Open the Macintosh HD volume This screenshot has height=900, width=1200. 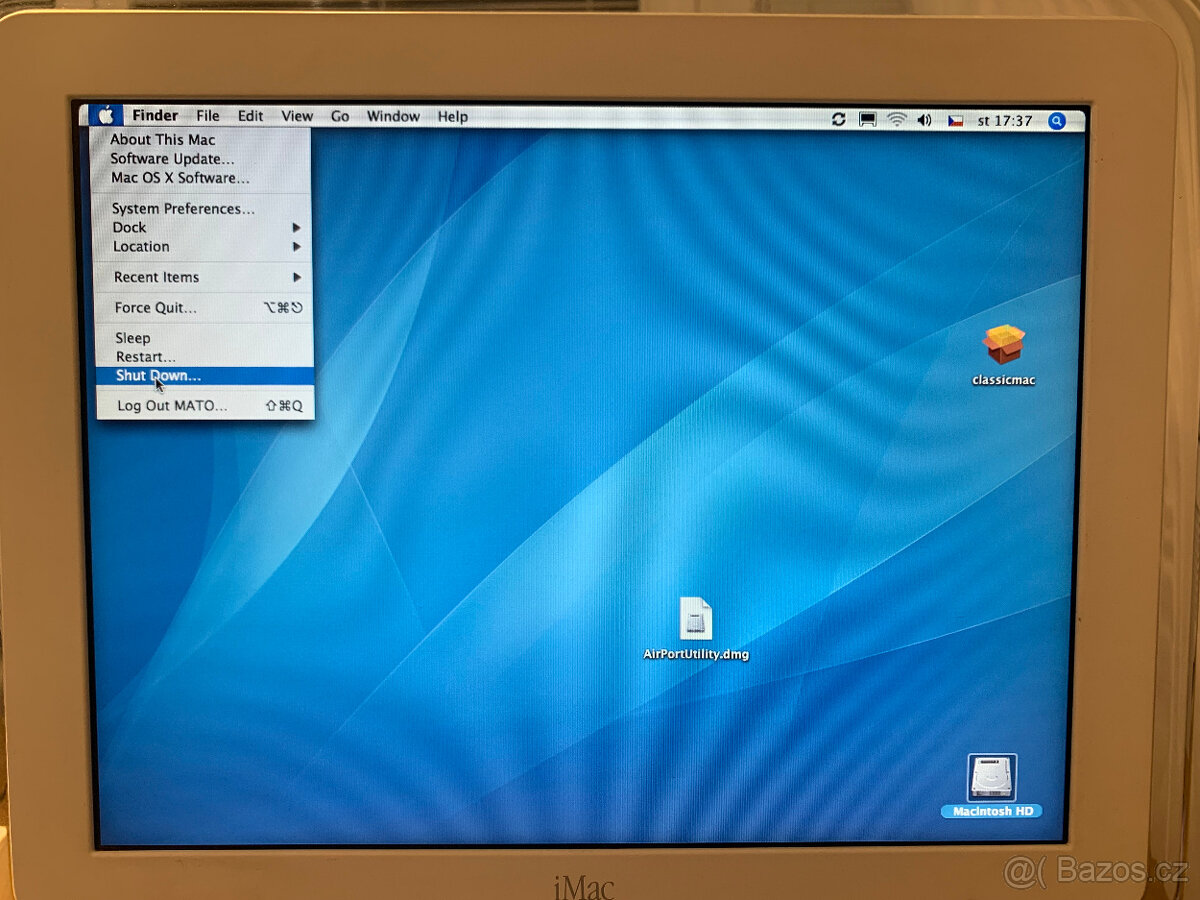click(990, 775)
